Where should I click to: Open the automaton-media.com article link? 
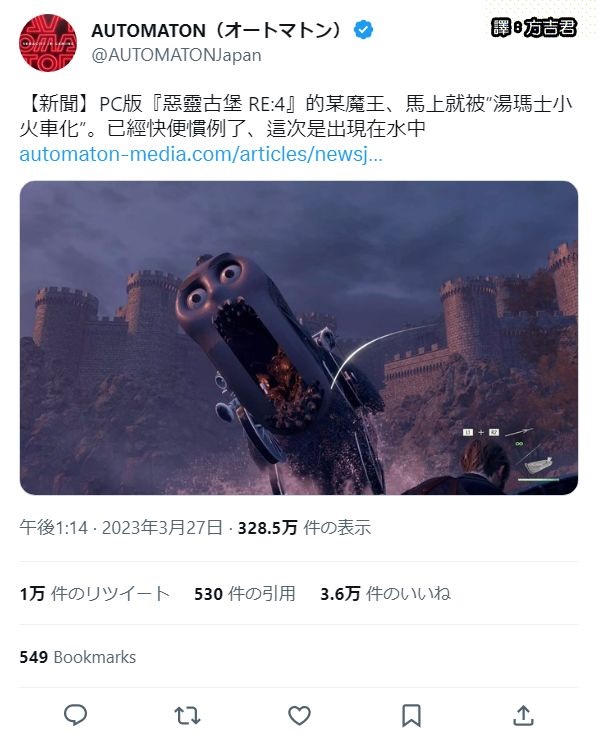[x=201, y=154]
